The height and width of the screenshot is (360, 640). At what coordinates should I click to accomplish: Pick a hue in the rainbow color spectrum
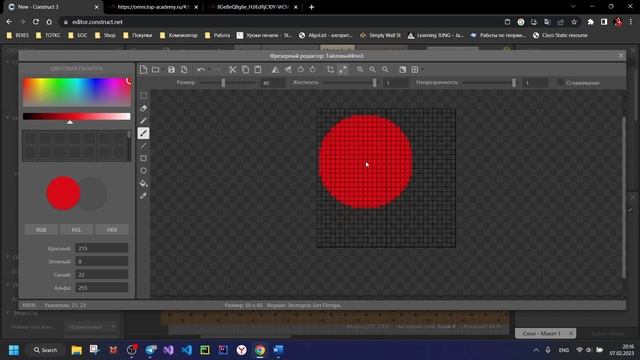[x=77, y=92]
